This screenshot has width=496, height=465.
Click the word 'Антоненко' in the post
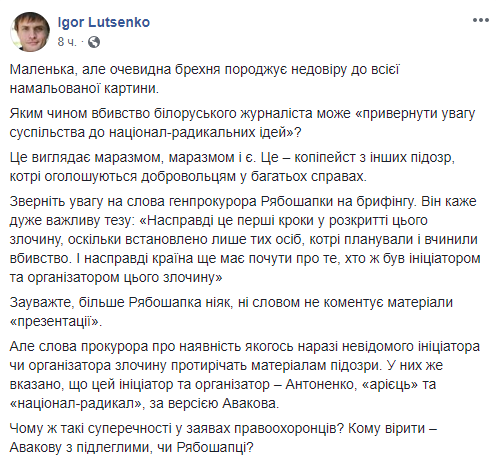coord(321,384)
